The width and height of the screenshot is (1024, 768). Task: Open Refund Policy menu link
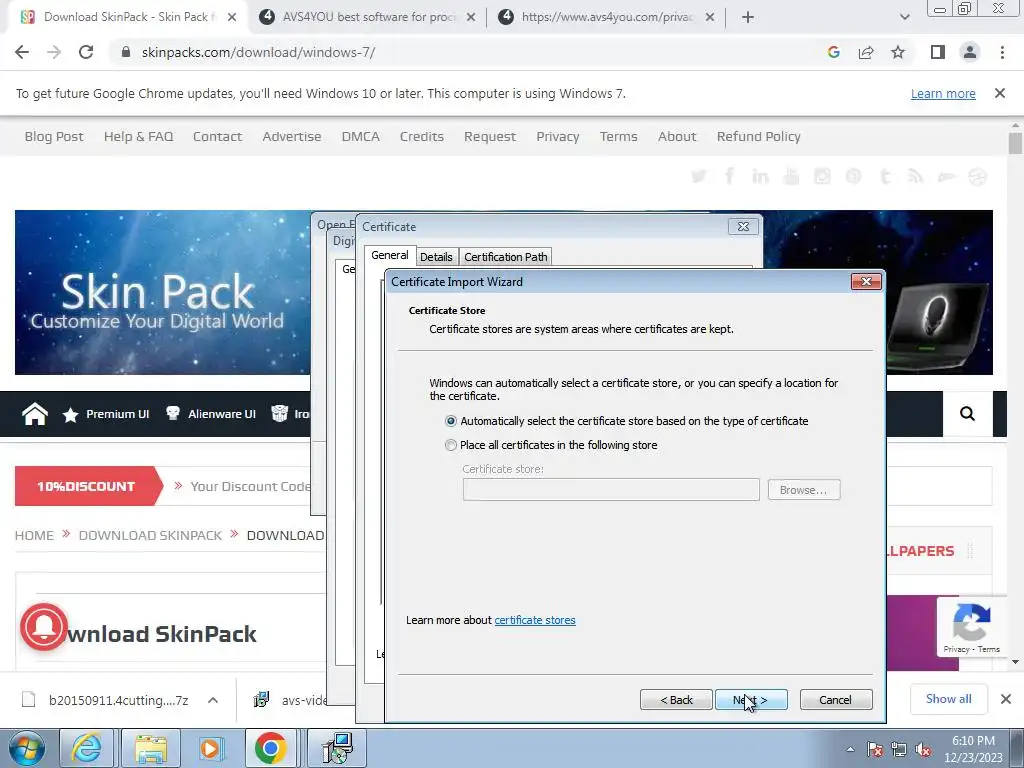pyautogui.click(x=759, y=136)
